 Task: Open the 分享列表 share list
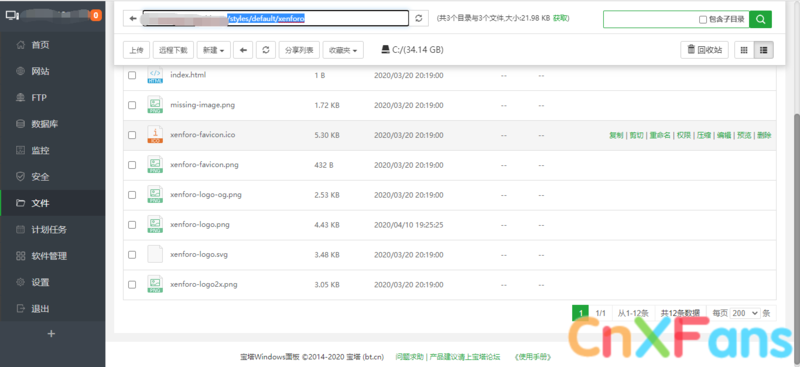point(299,50)
